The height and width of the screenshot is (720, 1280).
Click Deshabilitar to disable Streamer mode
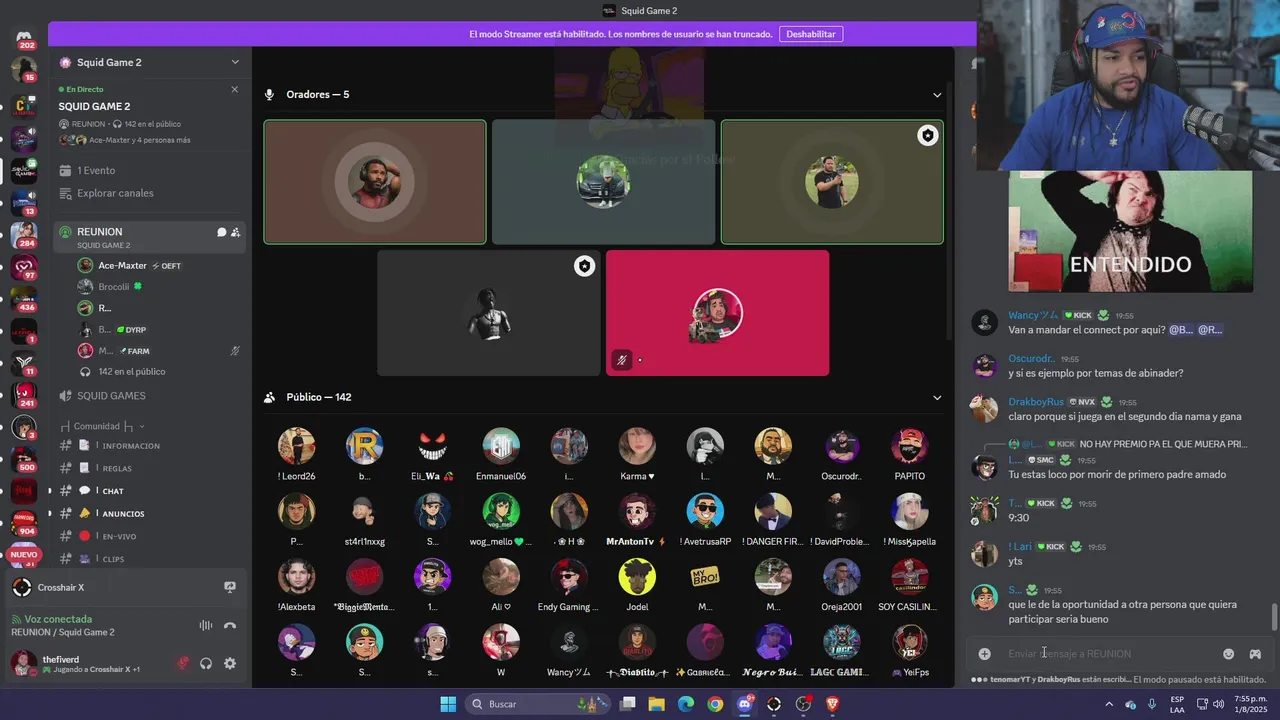tap(810, 34)
